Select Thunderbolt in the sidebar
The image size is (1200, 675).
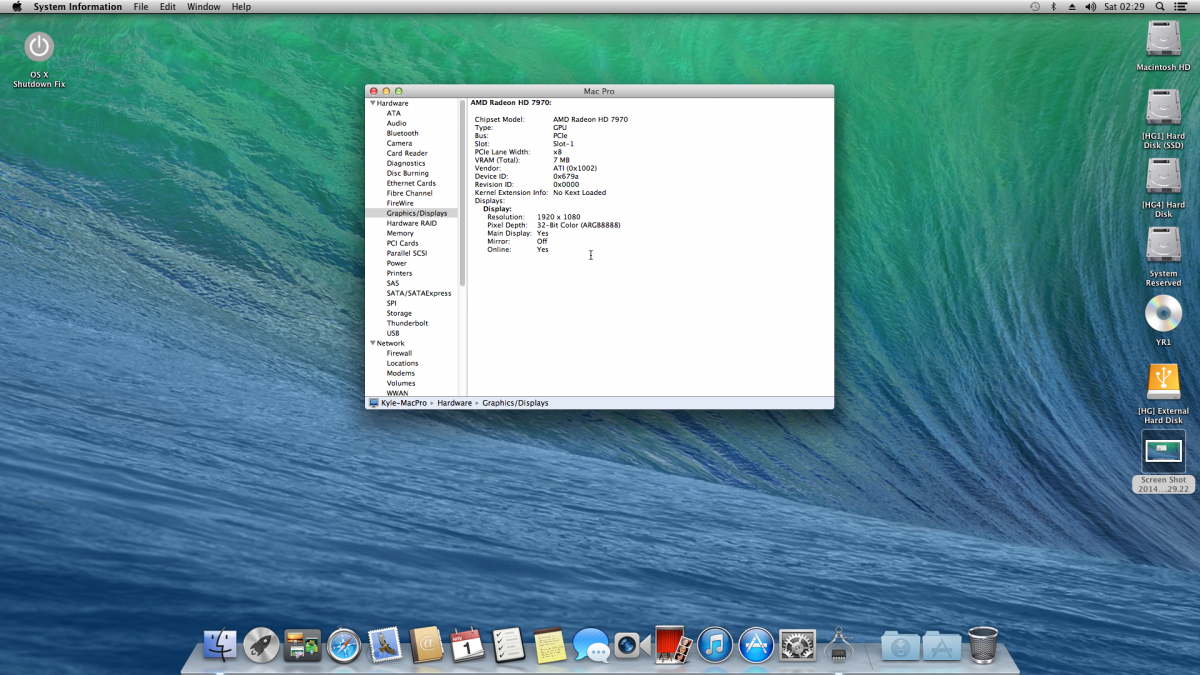407,323
